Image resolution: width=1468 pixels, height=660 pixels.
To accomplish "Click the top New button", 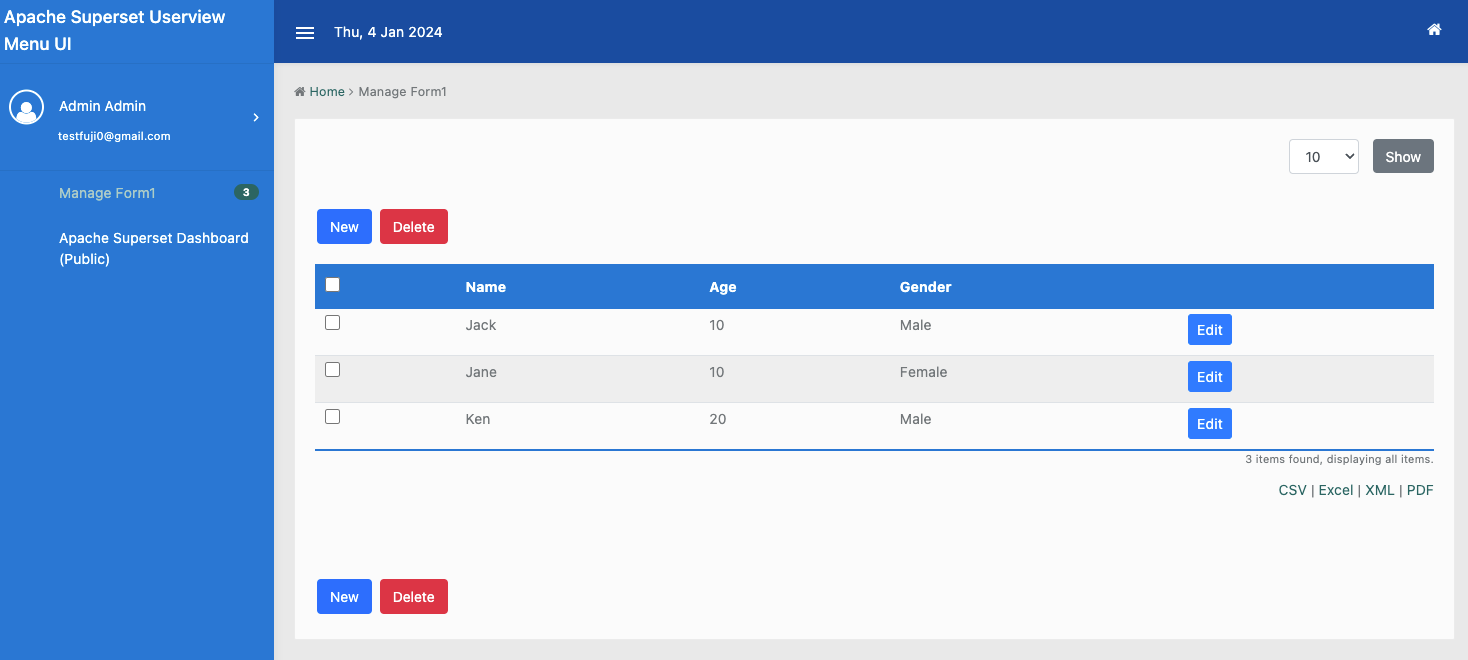I will pyautogui.click(x=344, y=227).
